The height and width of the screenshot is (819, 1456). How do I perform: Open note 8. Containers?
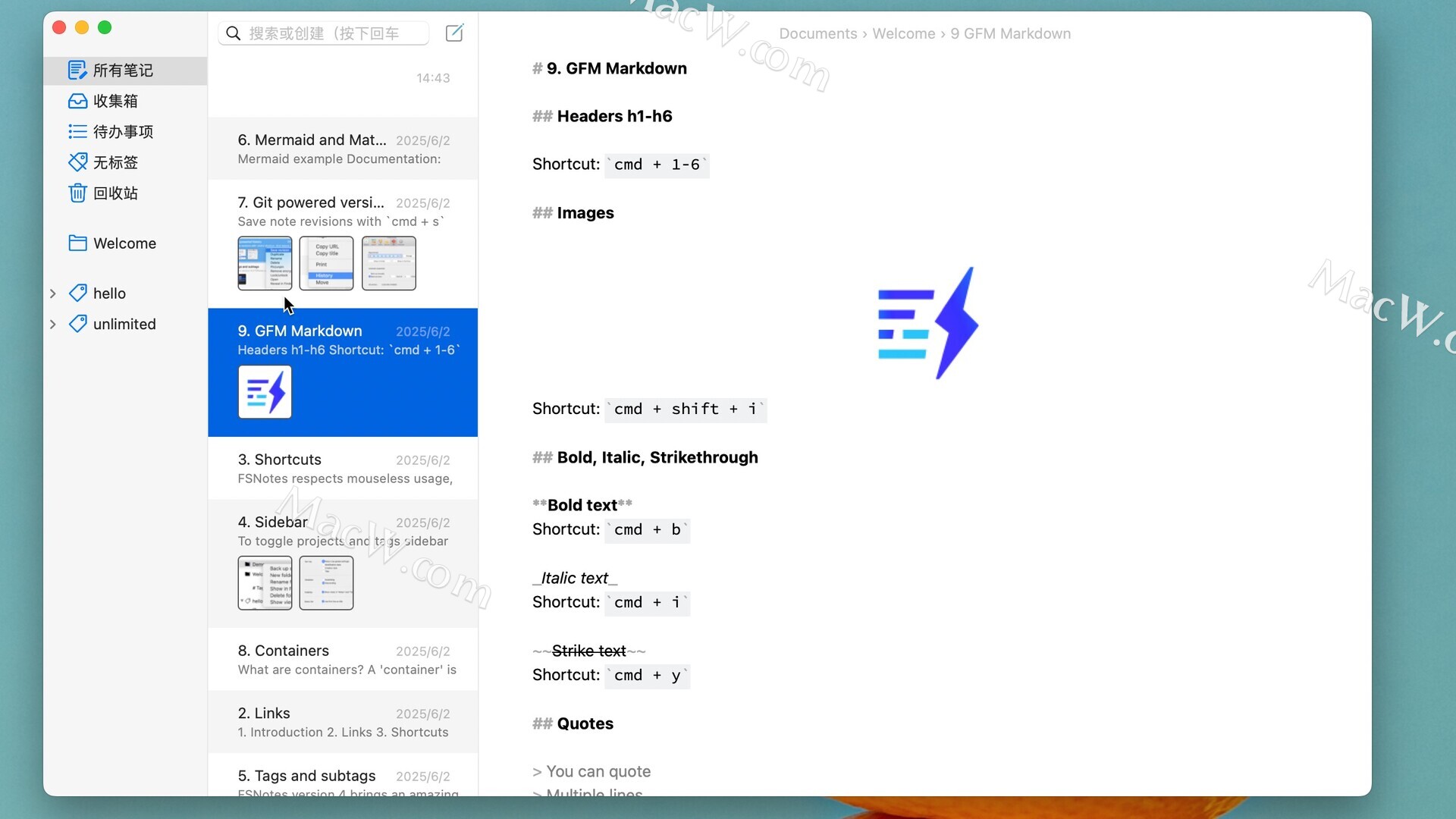tap(343, 659)
